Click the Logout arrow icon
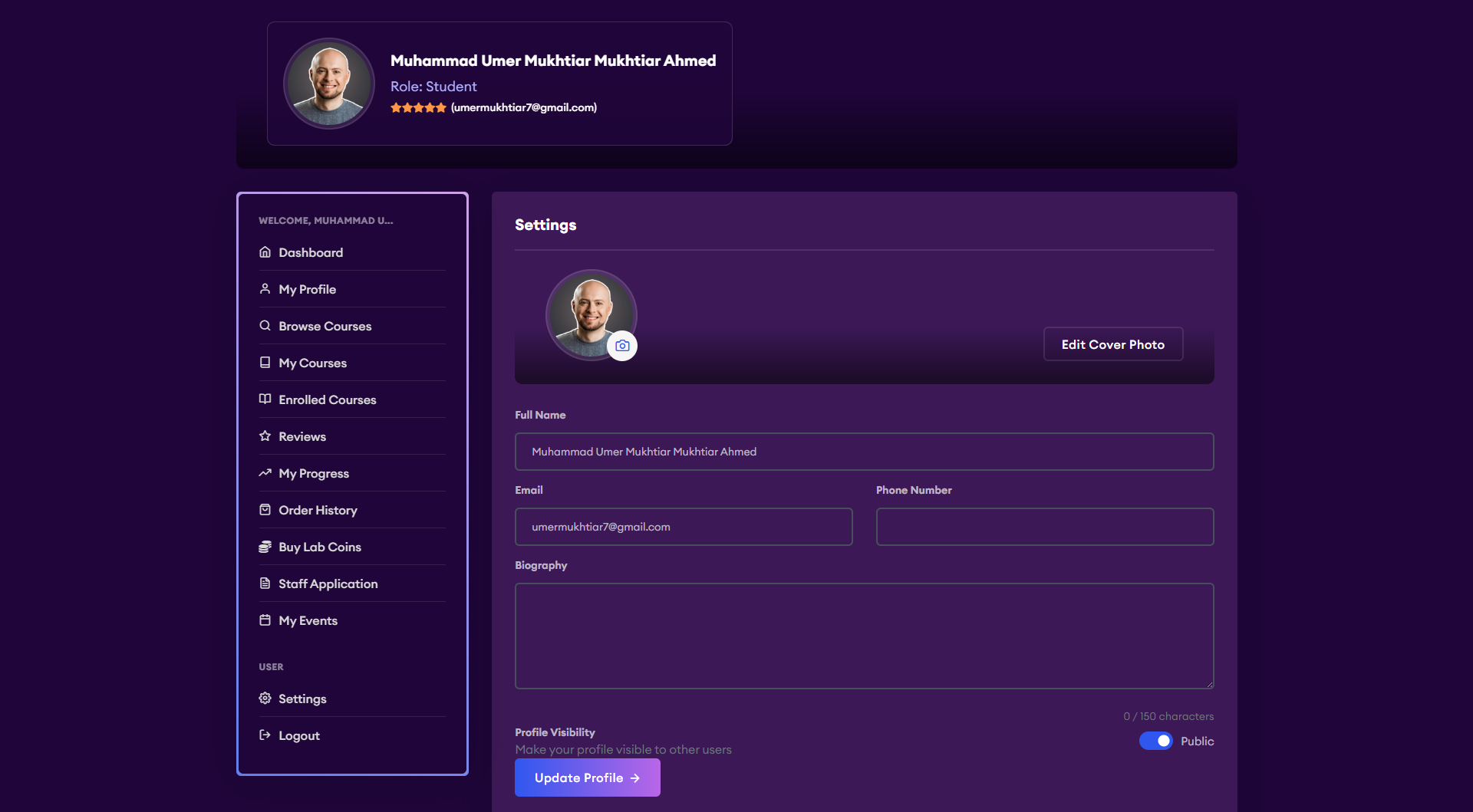The height and width of the screenshot is (812, 1473). point(265,735)
